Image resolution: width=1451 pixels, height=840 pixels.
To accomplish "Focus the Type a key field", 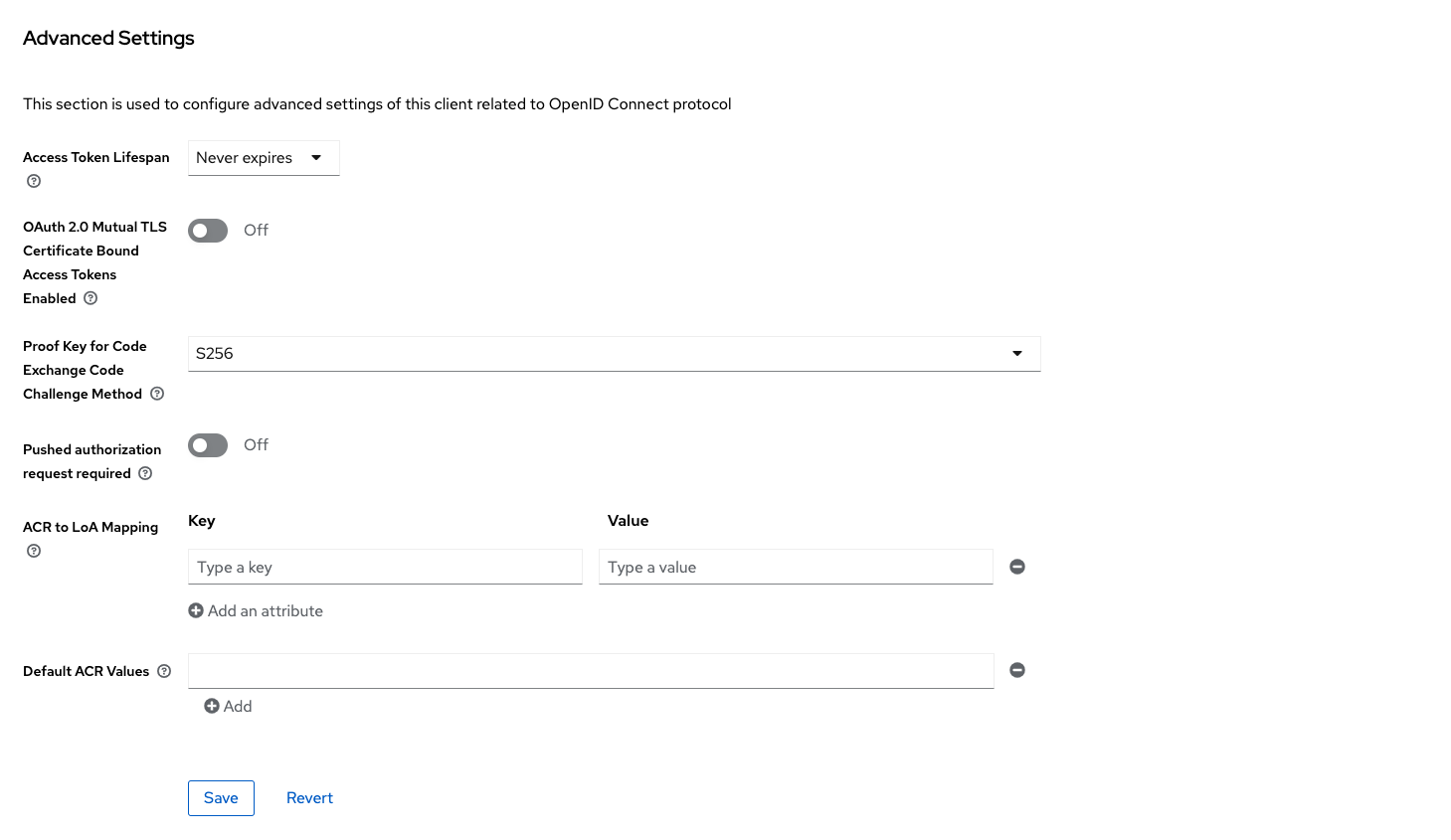I will [385, 567].
